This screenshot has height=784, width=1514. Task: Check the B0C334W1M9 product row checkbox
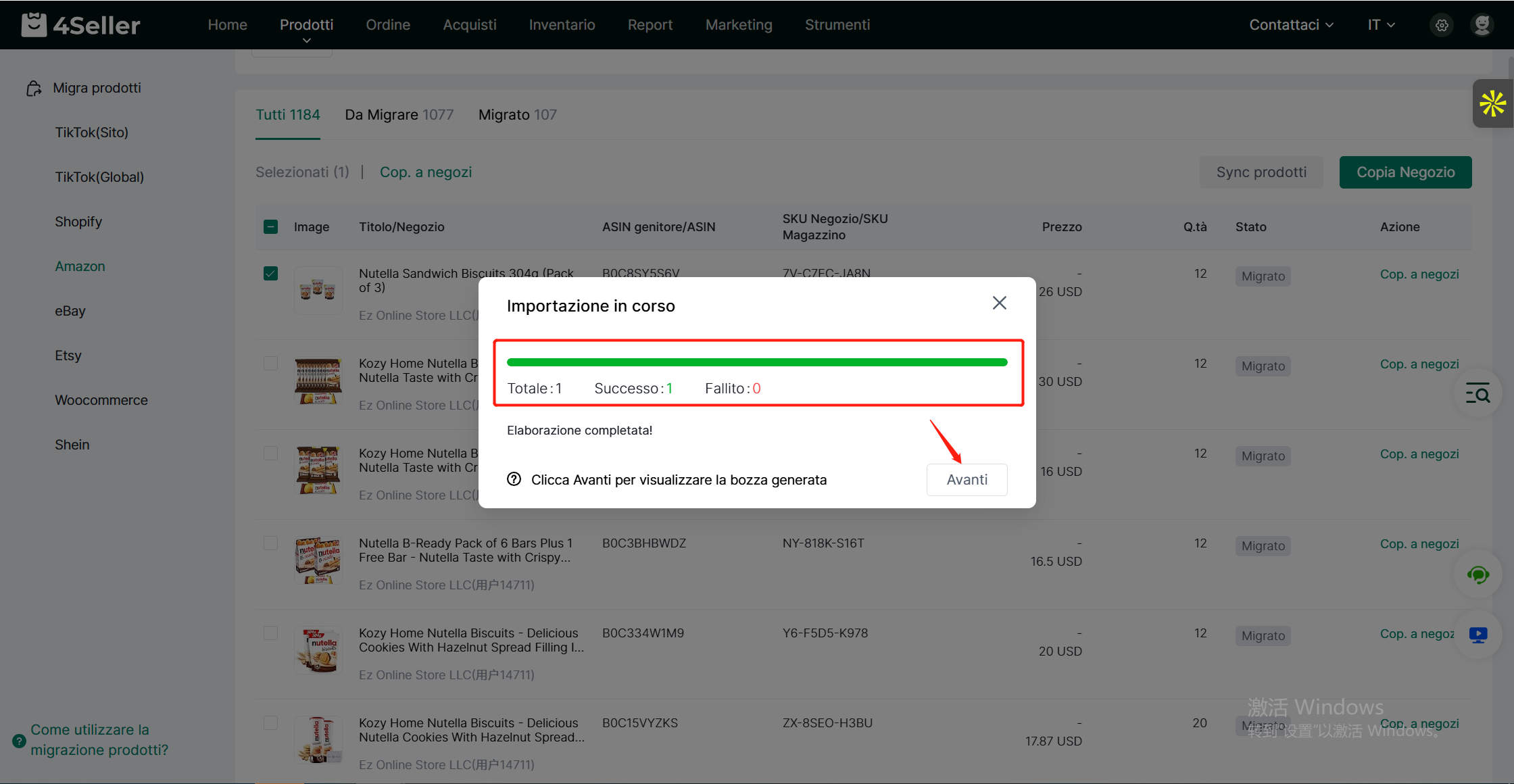(x=270, y=633)
